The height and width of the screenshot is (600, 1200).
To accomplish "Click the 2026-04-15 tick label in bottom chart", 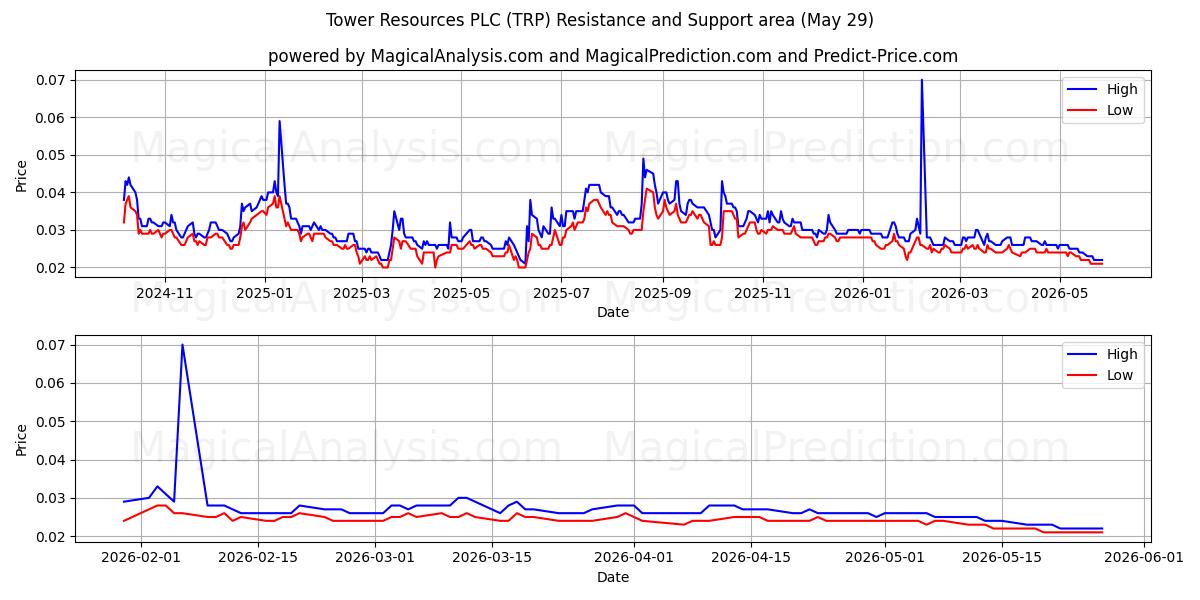I will 751,558.
